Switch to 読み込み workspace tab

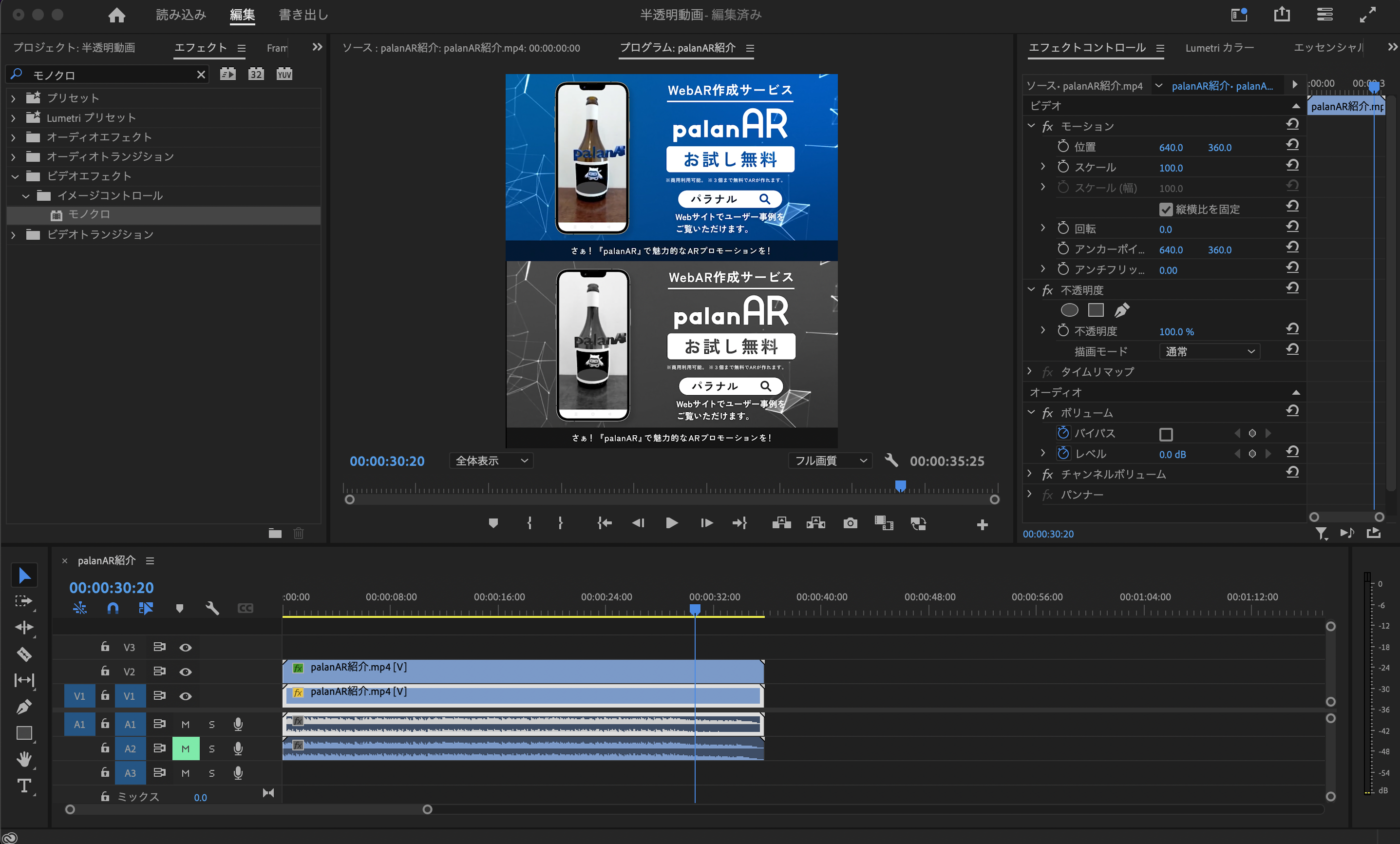[x=181, y=15]
